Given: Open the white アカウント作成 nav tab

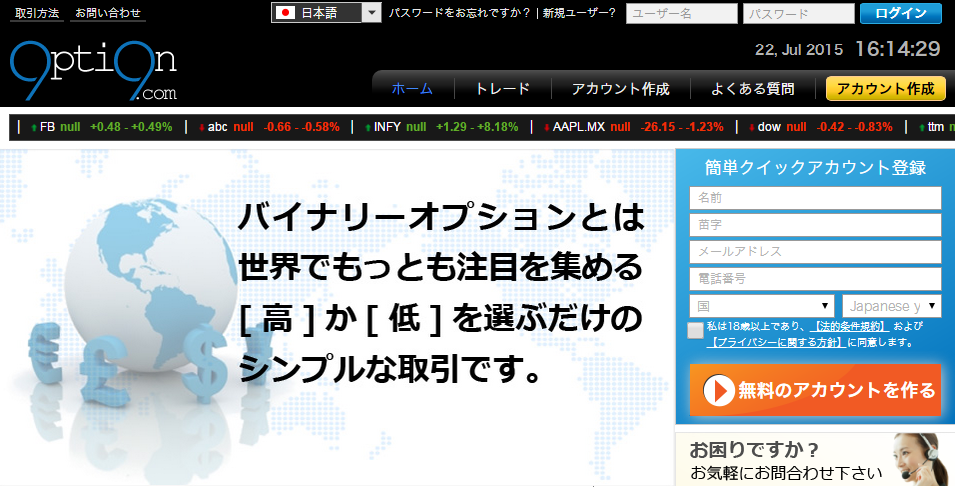Looking at the screenshot, I should pos(621,88).
